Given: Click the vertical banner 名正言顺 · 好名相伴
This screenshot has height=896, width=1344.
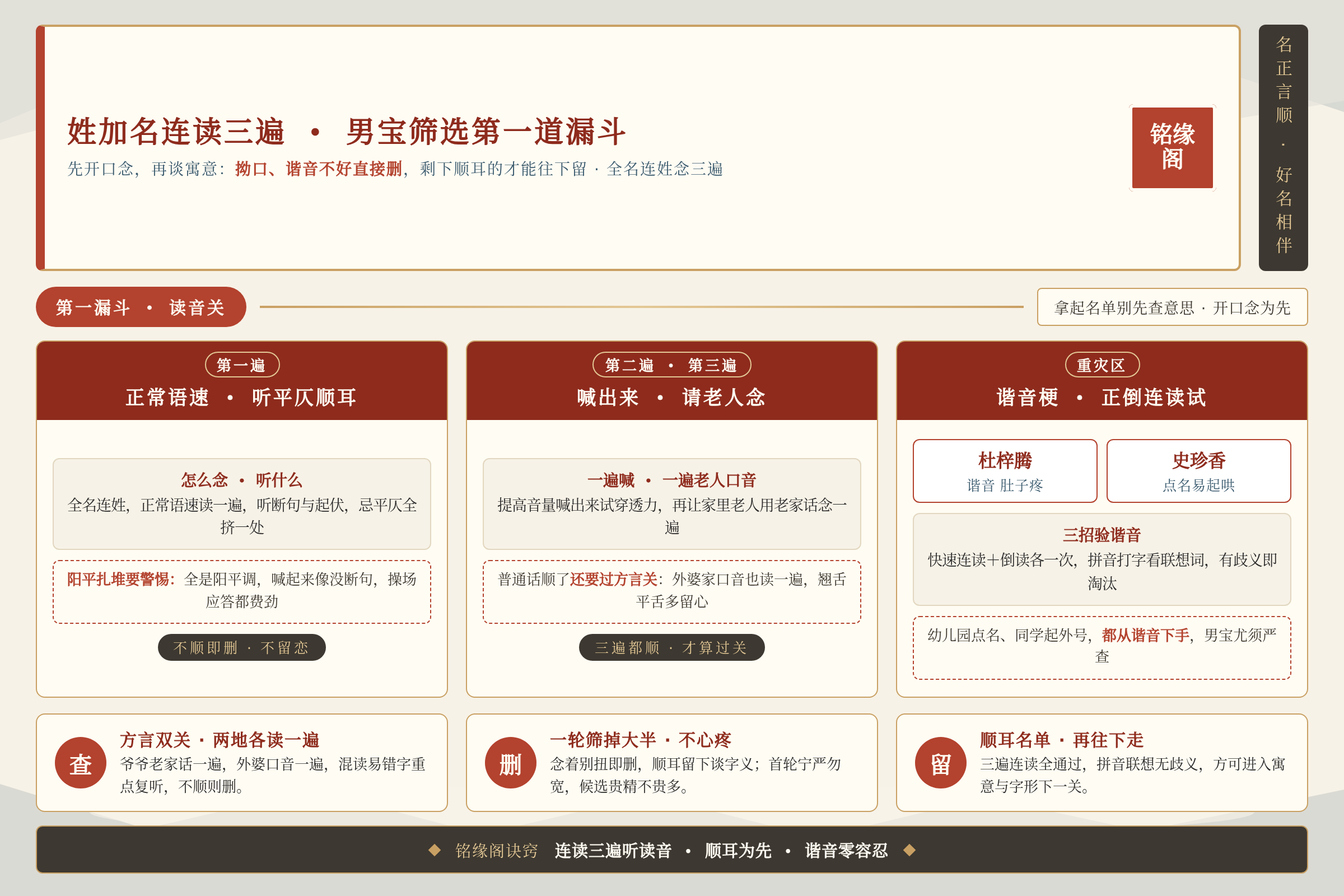Looking at the screenshot, I should point(1283,147).
